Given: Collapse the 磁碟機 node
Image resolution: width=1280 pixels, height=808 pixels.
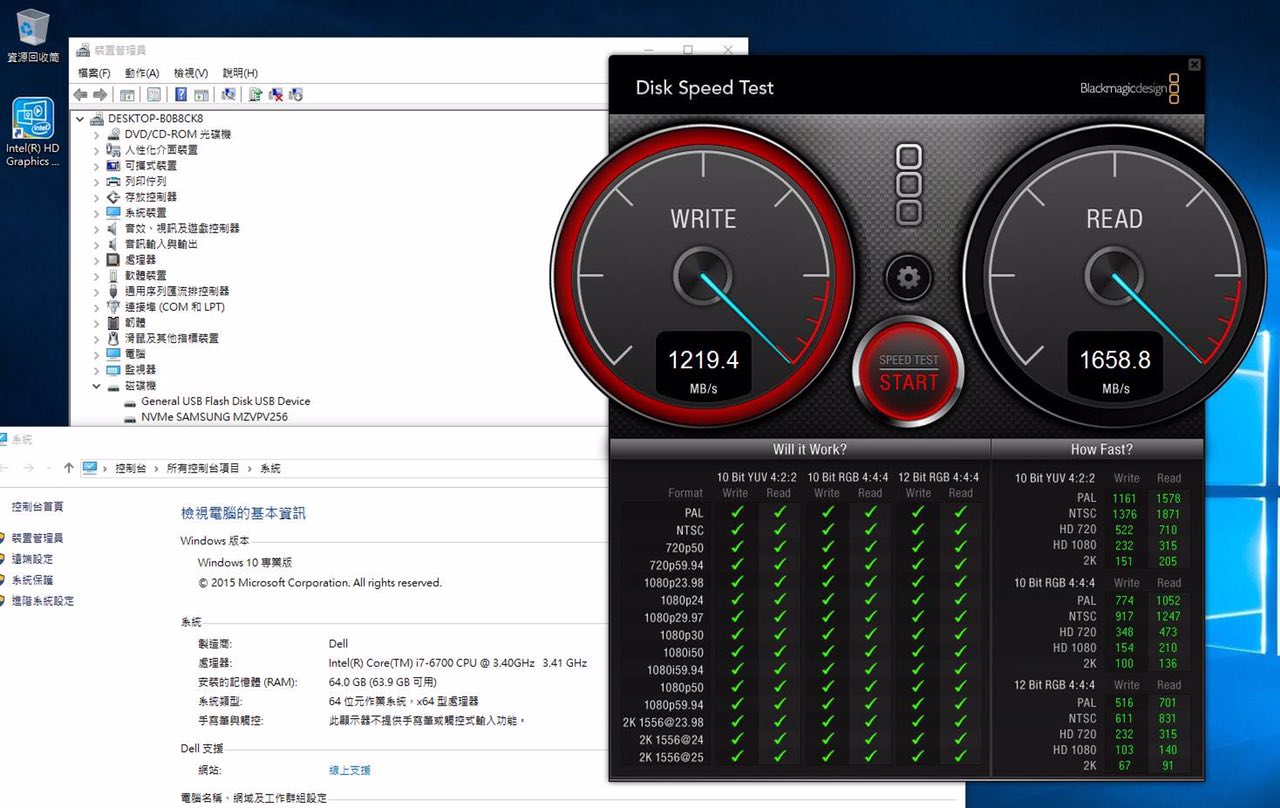Looking at the screenshot, I should [x=97, y=386].
